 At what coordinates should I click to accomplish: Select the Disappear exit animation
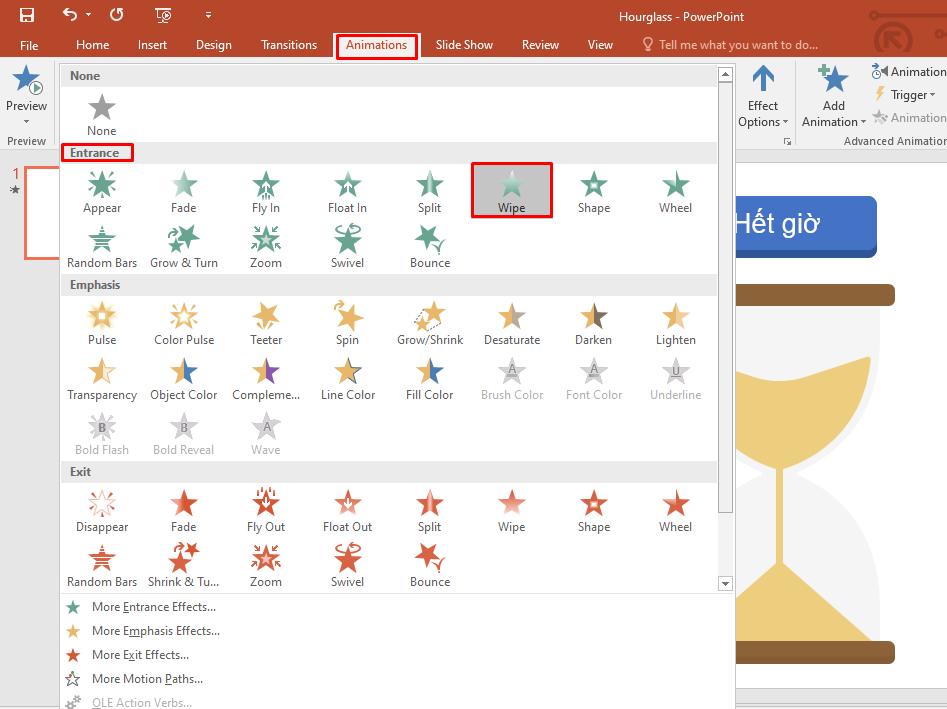(x=102, y=509)
